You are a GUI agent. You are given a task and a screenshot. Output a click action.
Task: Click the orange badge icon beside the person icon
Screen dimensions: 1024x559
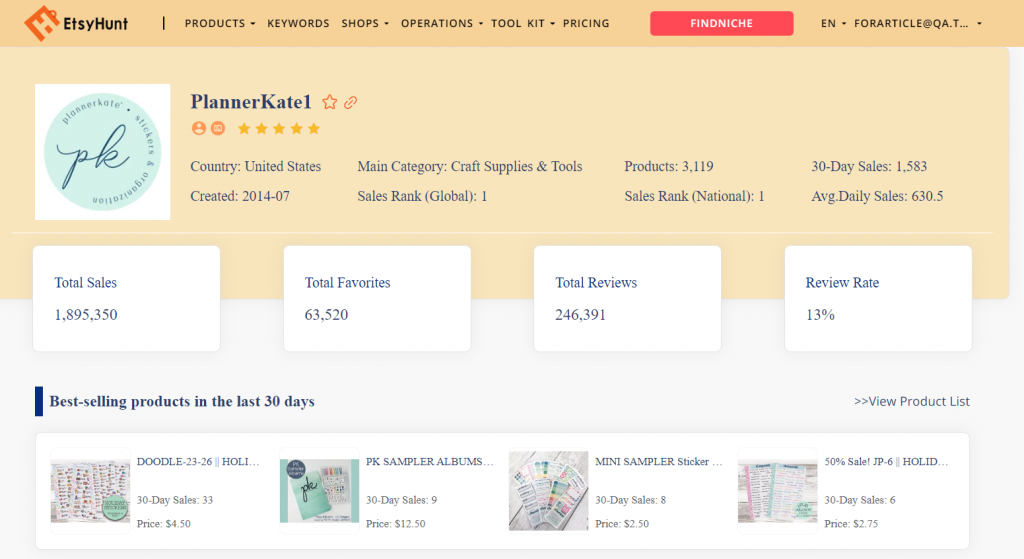tap(218, 128)
